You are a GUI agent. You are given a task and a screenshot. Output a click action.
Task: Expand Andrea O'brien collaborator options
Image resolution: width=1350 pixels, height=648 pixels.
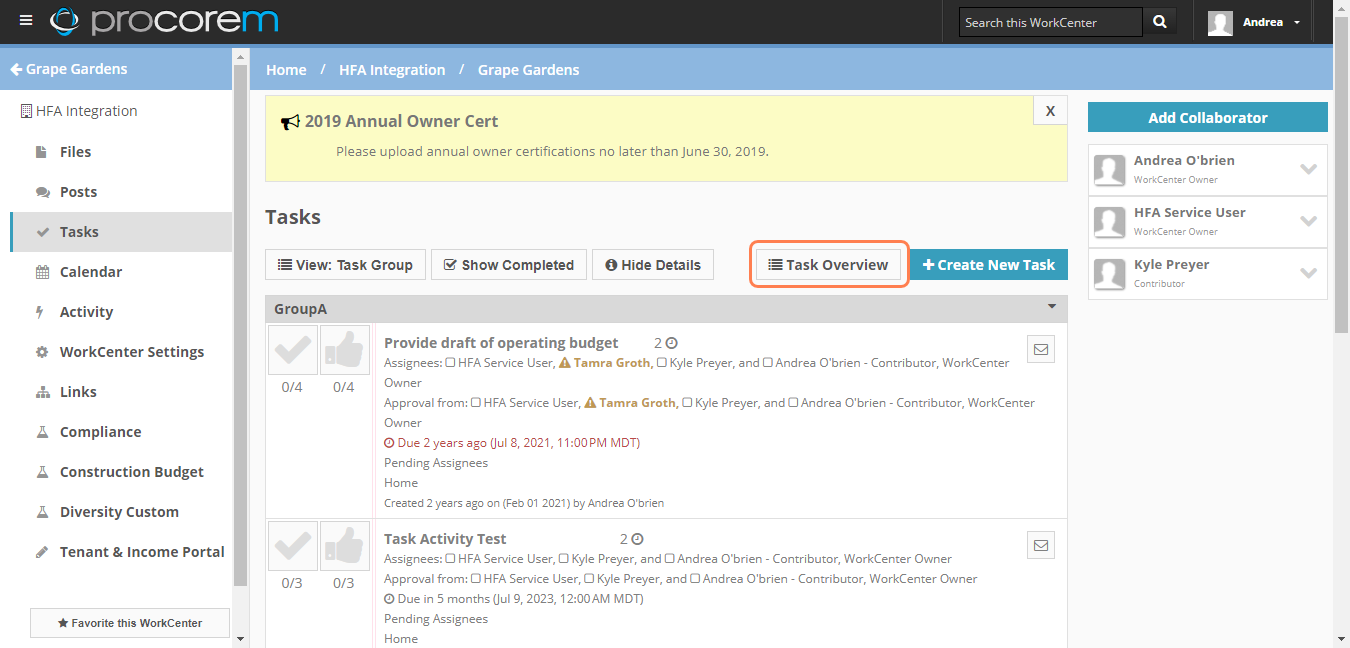point(1308,169)
